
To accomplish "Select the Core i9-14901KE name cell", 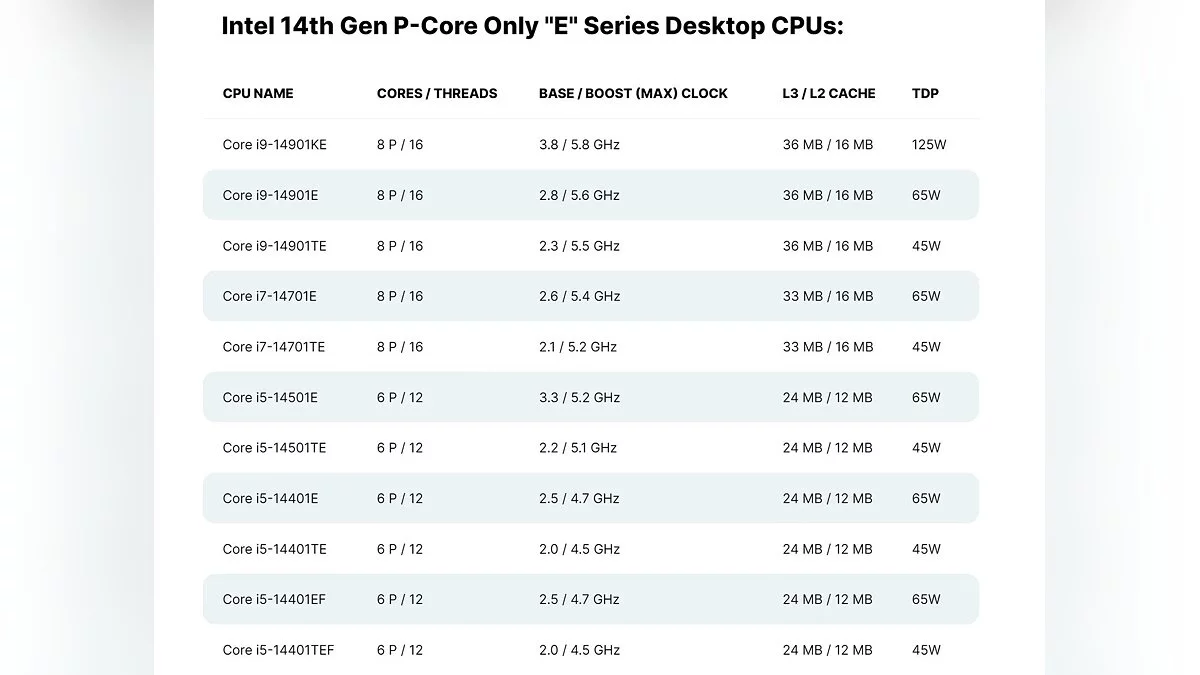I will click(x=275, y=145).
